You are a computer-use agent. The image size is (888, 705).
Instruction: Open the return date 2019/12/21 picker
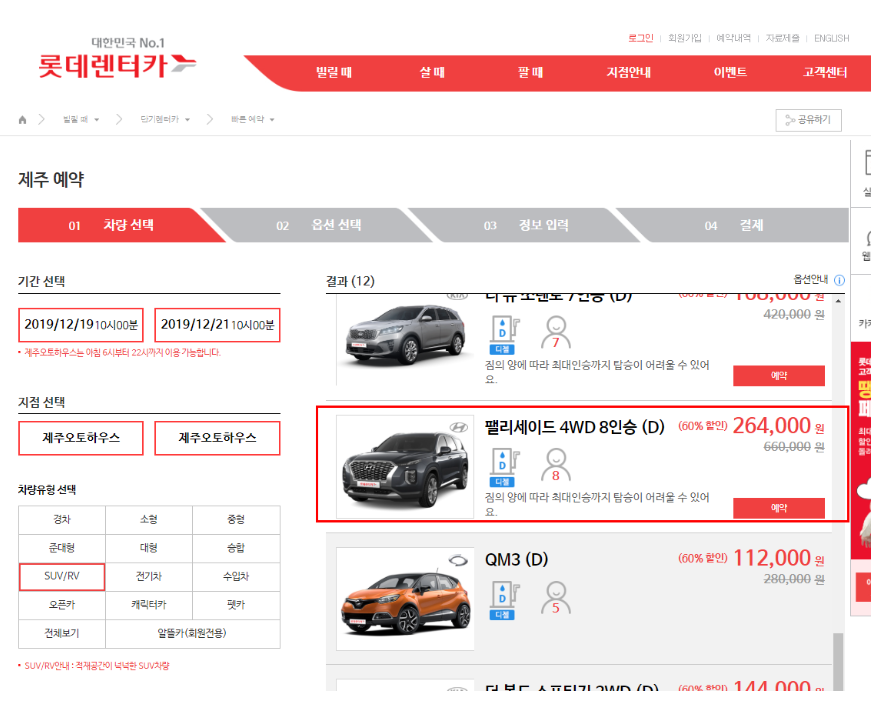[217, 325]
